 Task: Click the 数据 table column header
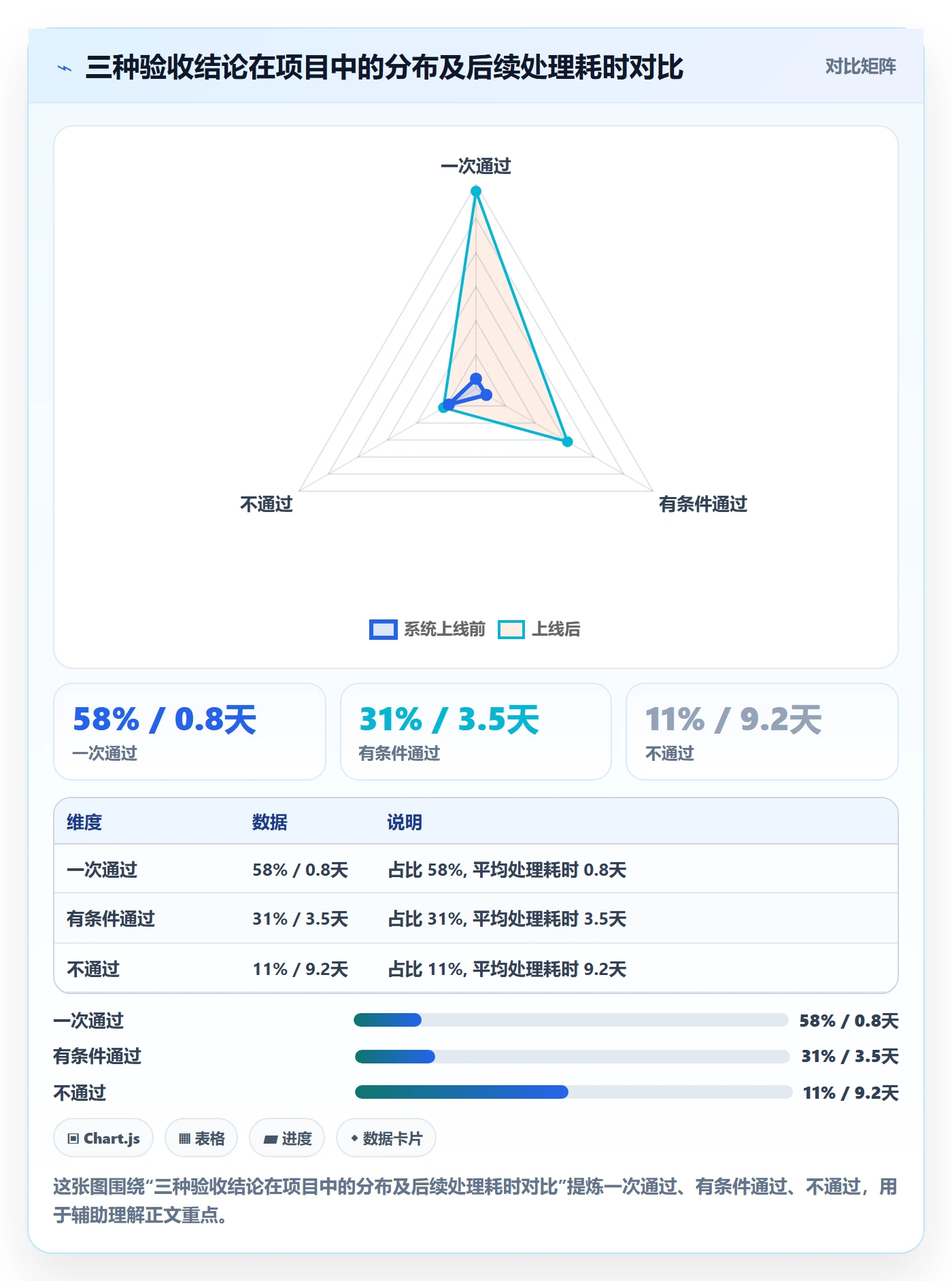[x=270, y=822]
